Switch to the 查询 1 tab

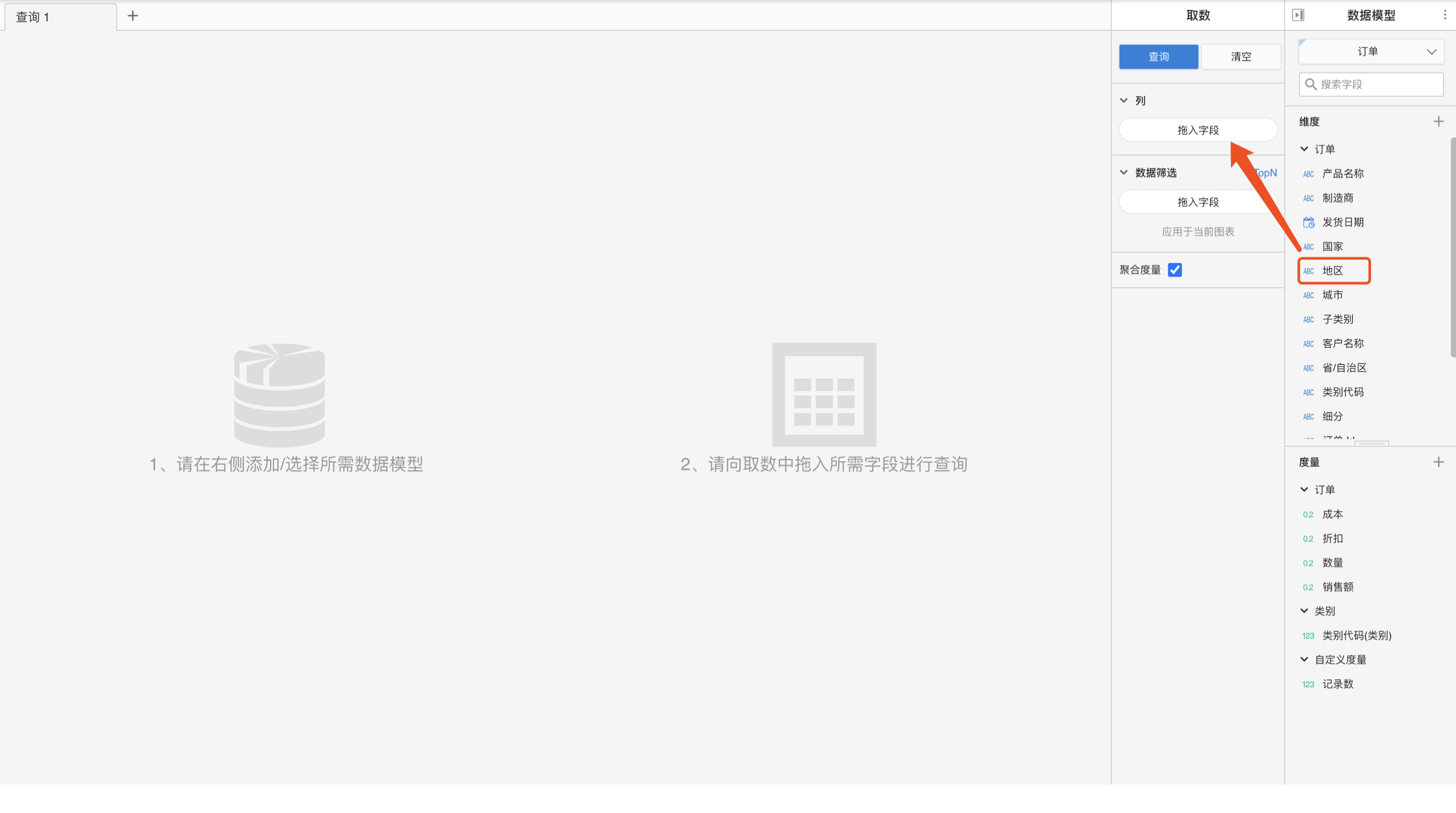[x=33, y=17]
